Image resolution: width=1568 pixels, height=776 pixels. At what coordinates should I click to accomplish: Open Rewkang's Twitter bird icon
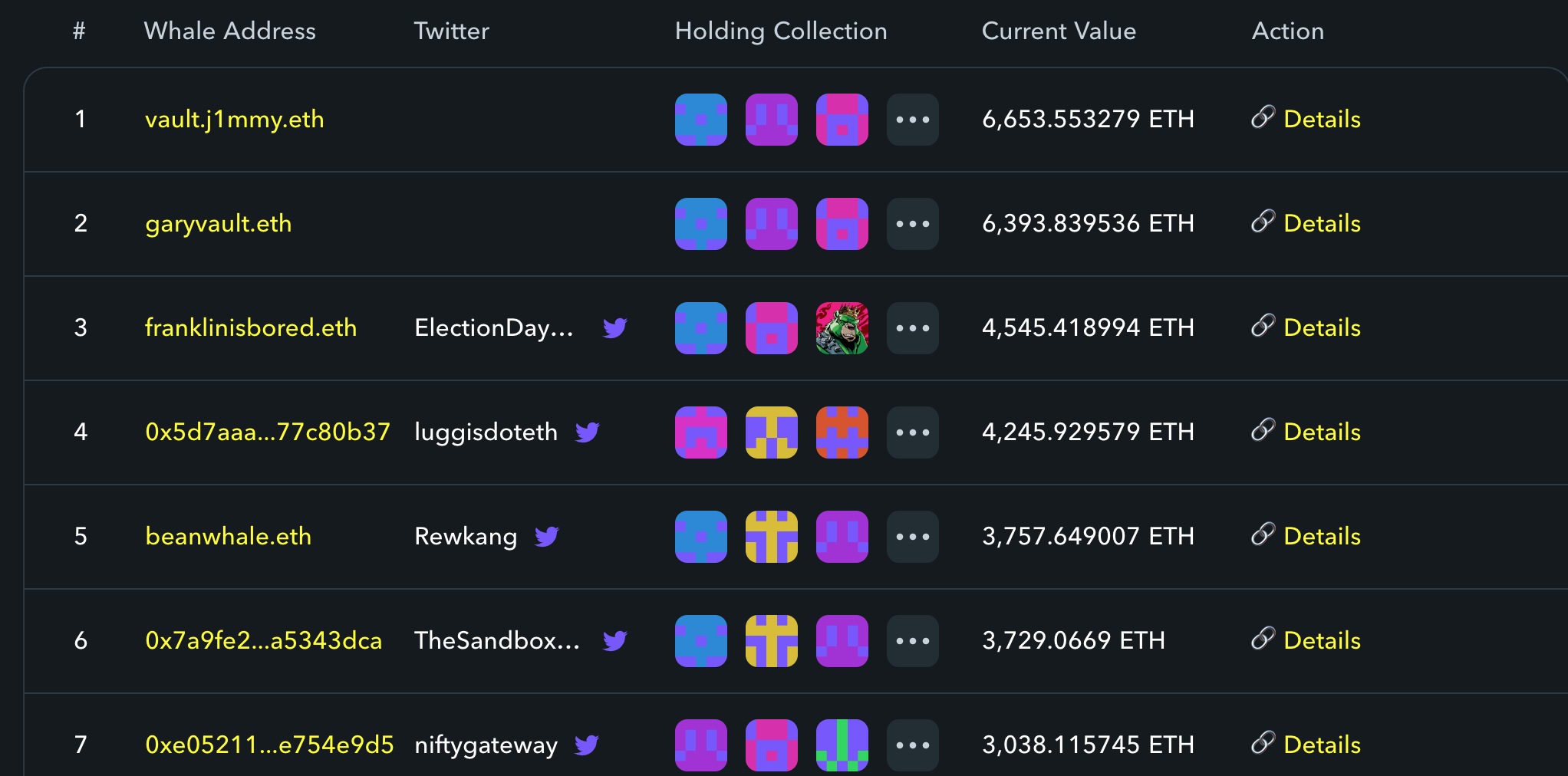pos(546,537)
